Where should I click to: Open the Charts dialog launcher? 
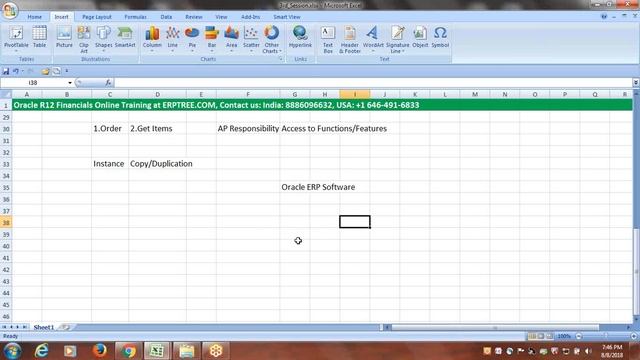coord(281,59)
